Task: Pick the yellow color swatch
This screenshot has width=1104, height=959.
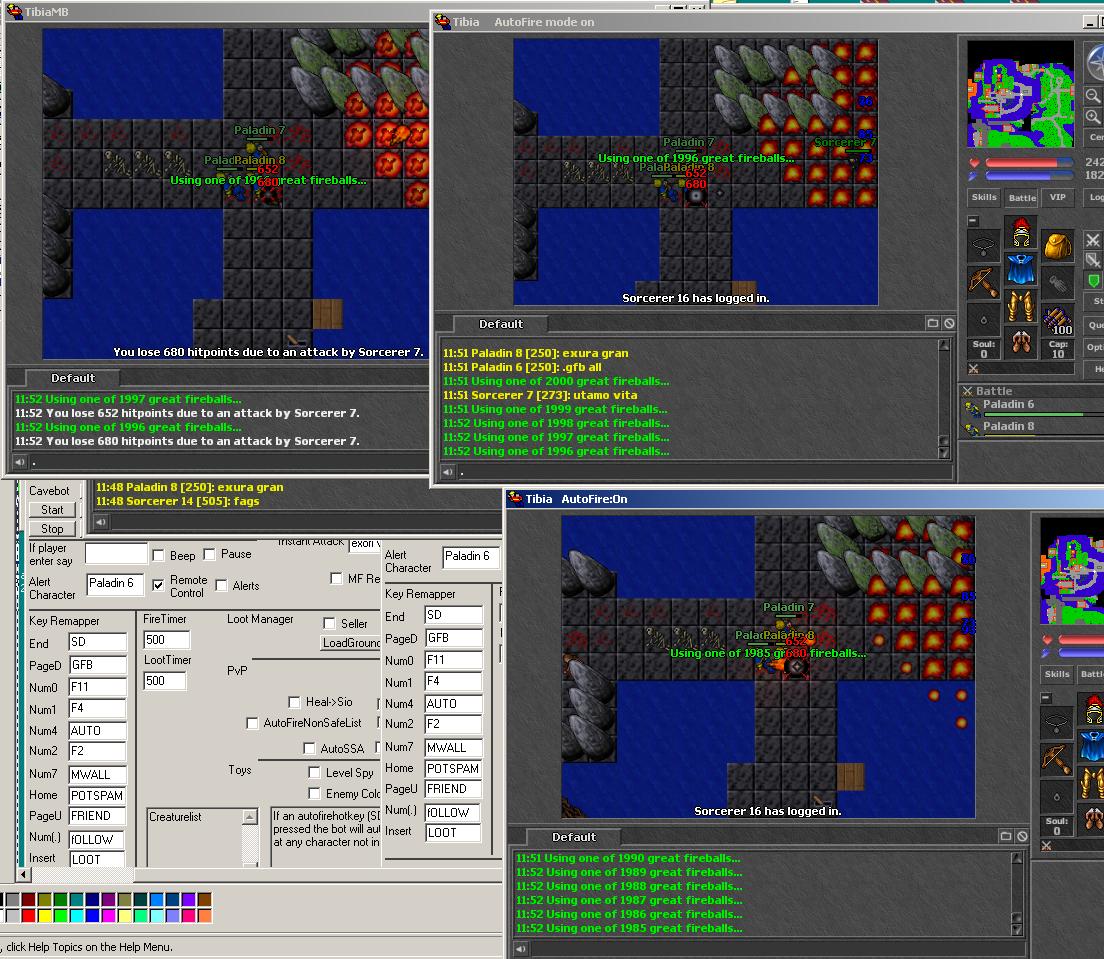Action: (45, 915)
